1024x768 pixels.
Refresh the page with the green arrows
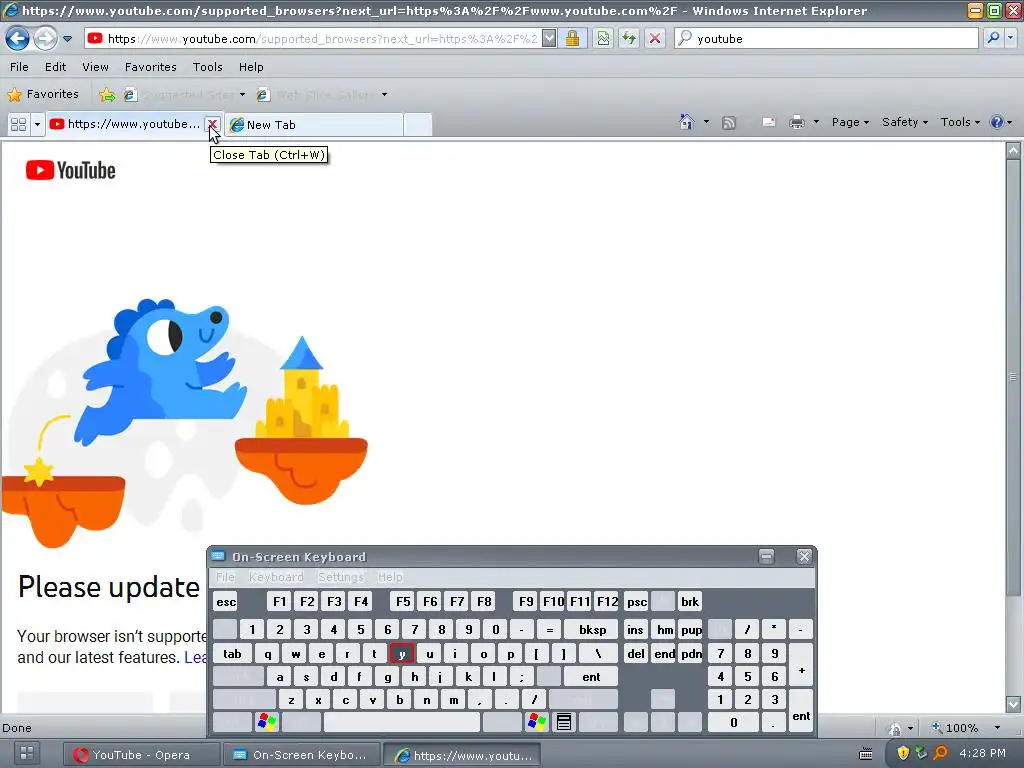(x=629, y=39)
